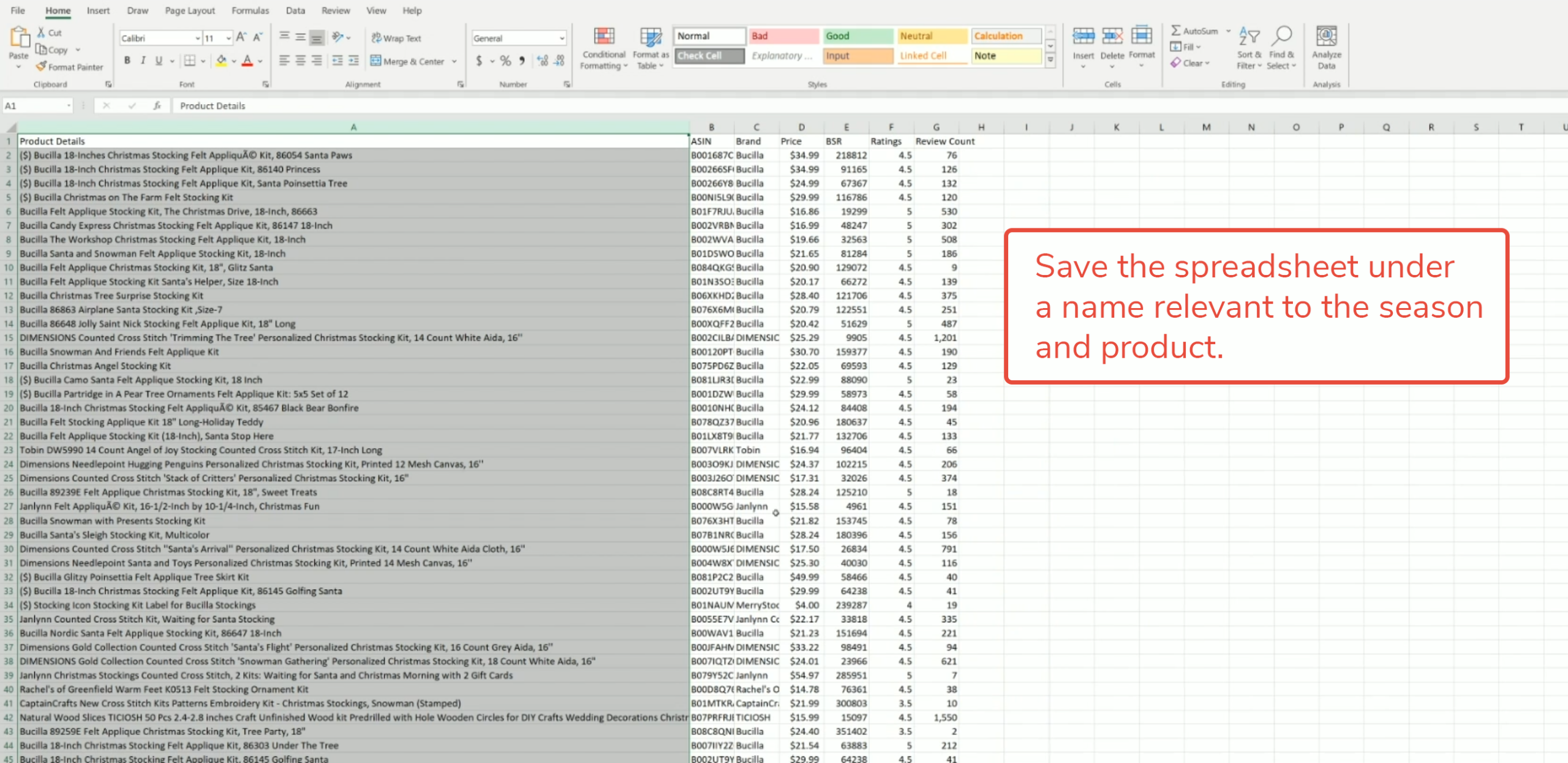Viewport: 1568px width, 763px height.
Task: Expand the General number format dropdown
Action: (x=561, y=39)
